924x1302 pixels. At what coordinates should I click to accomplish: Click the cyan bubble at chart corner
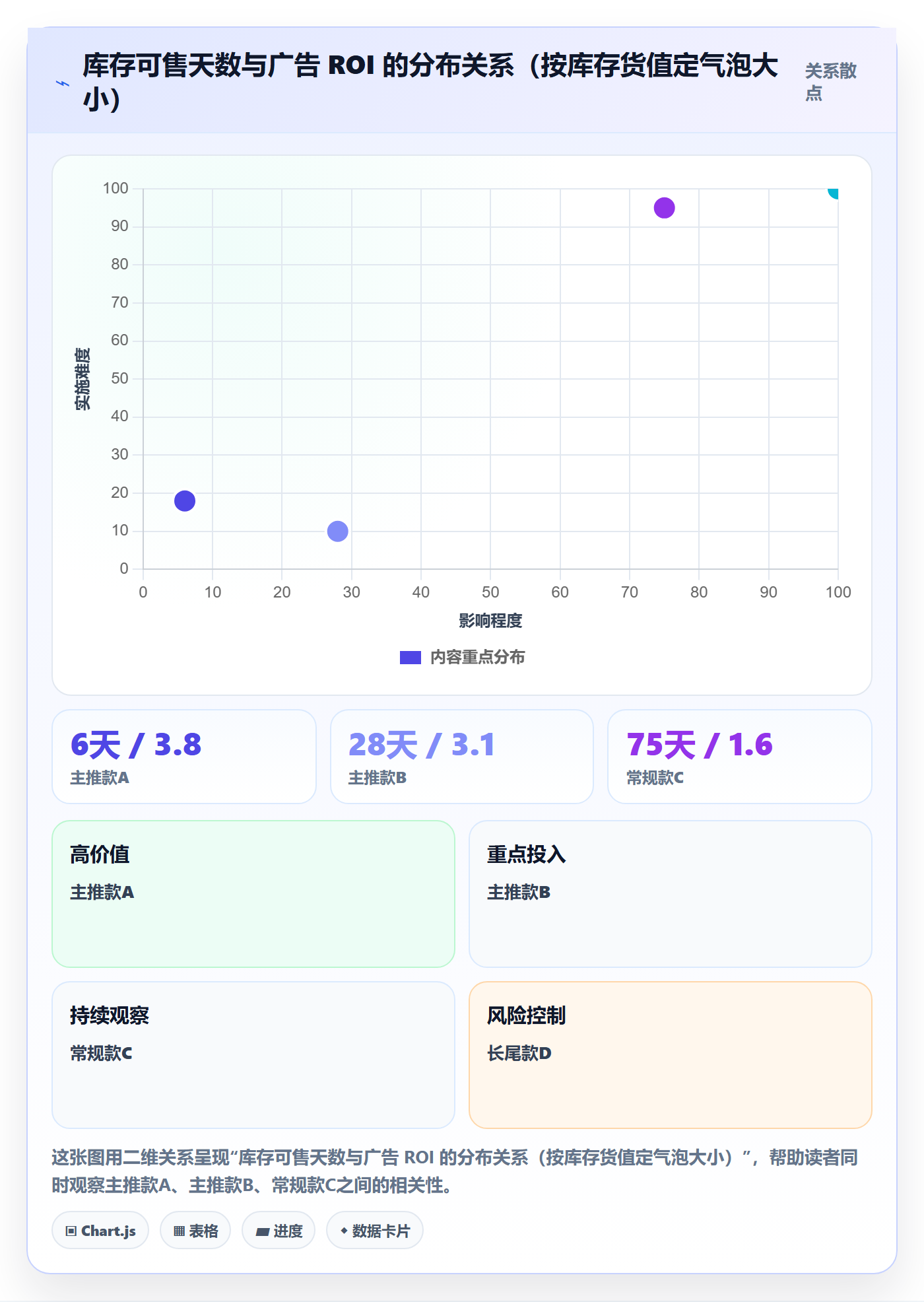pos(834,192)
